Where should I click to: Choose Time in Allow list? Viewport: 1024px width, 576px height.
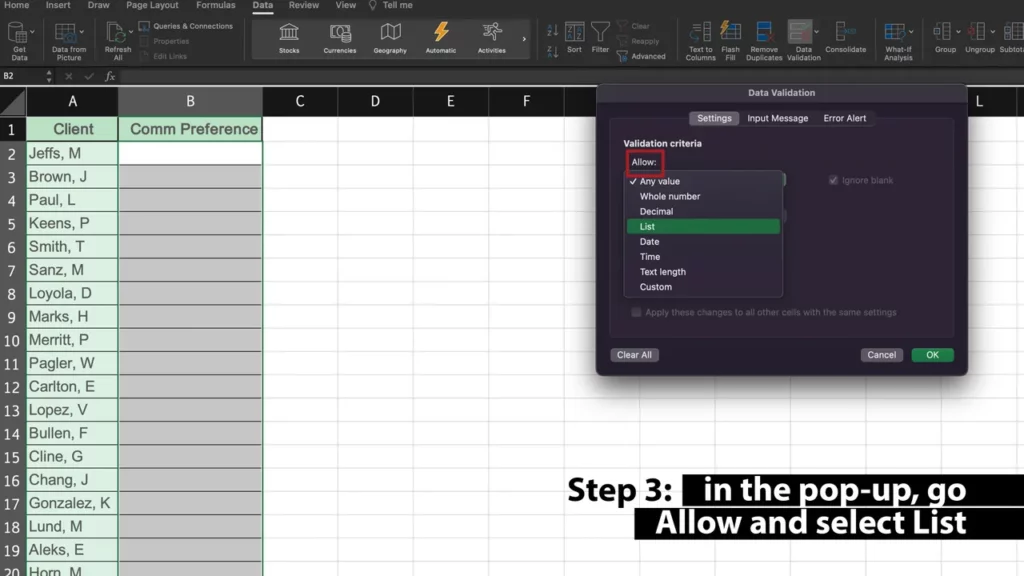703,256
